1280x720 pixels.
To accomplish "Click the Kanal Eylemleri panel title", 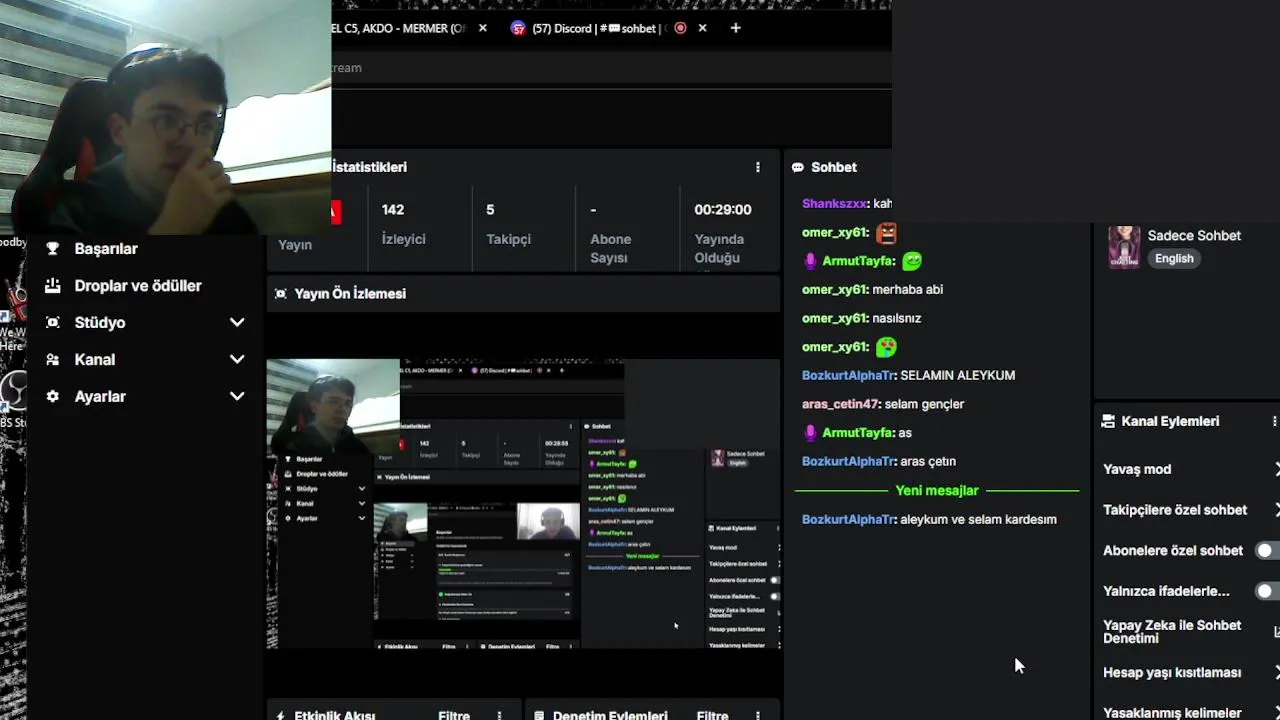I will point(1170,421).
